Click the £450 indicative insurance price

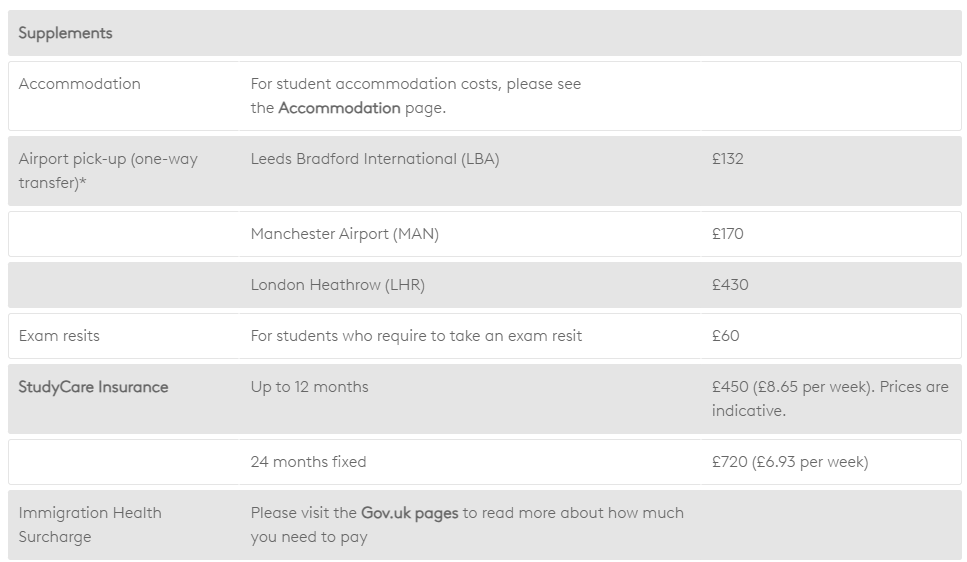(x=830, y=398)
